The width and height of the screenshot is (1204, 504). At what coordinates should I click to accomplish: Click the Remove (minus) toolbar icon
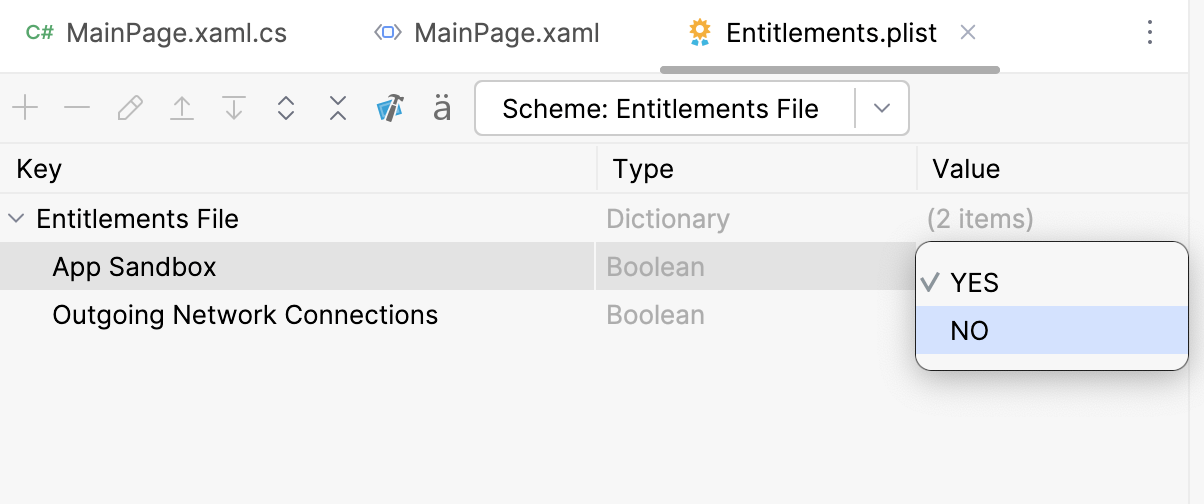(77, 108)
